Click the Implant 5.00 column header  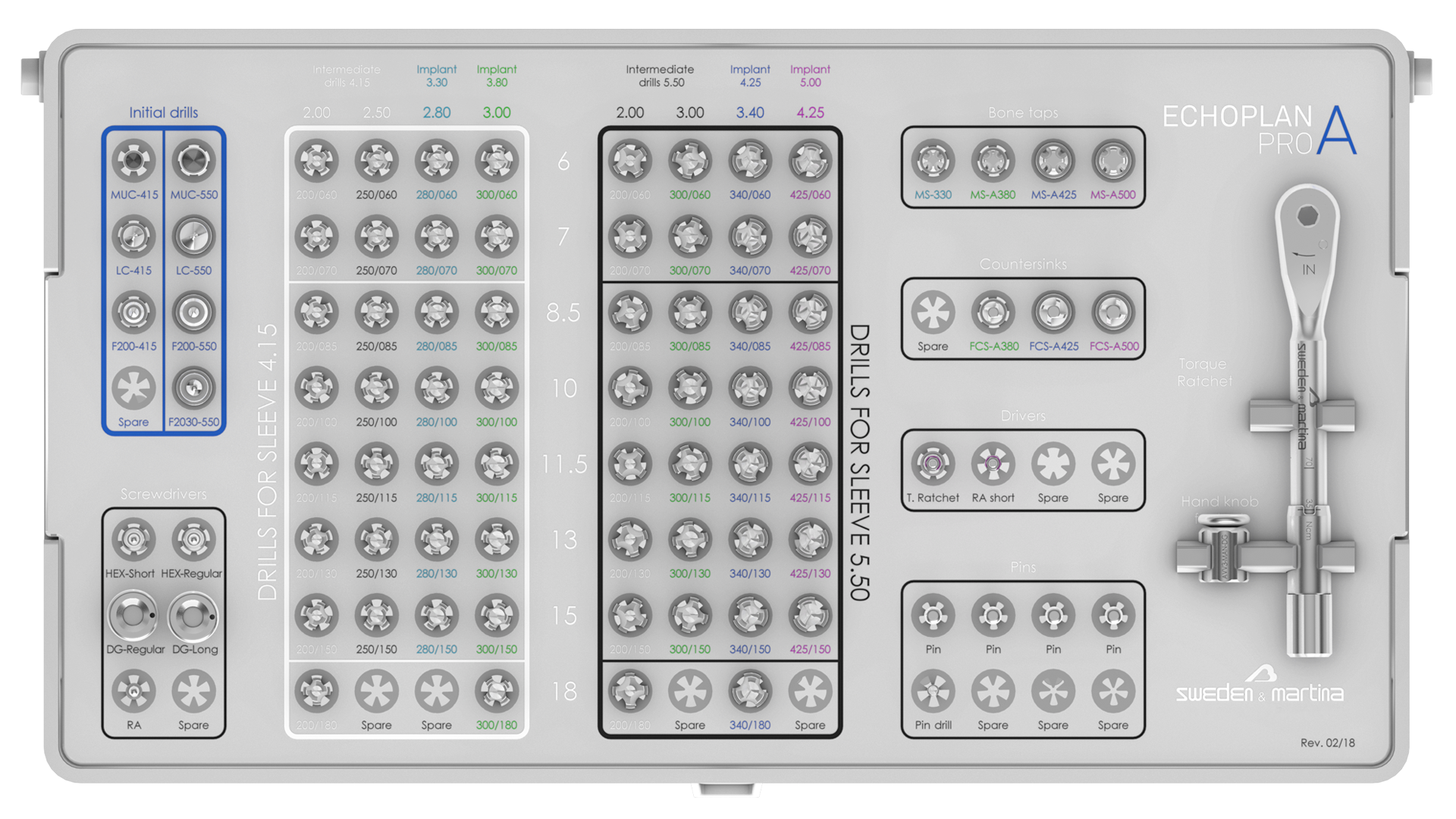tap(810, 76)
